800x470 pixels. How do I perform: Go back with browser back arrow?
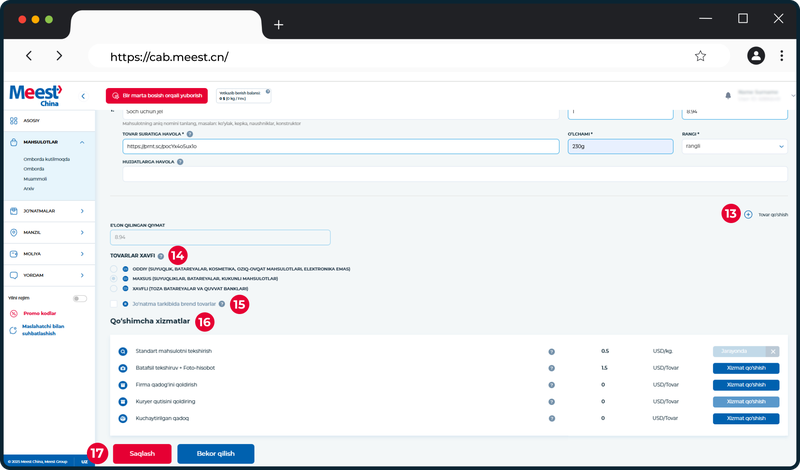point(29,56)
